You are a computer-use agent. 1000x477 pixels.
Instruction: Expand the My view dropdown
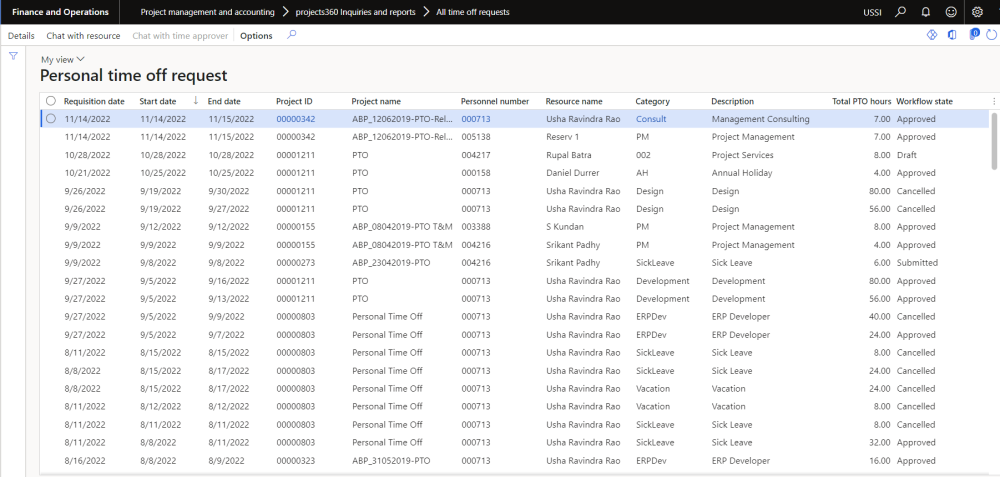coord(63,60)
